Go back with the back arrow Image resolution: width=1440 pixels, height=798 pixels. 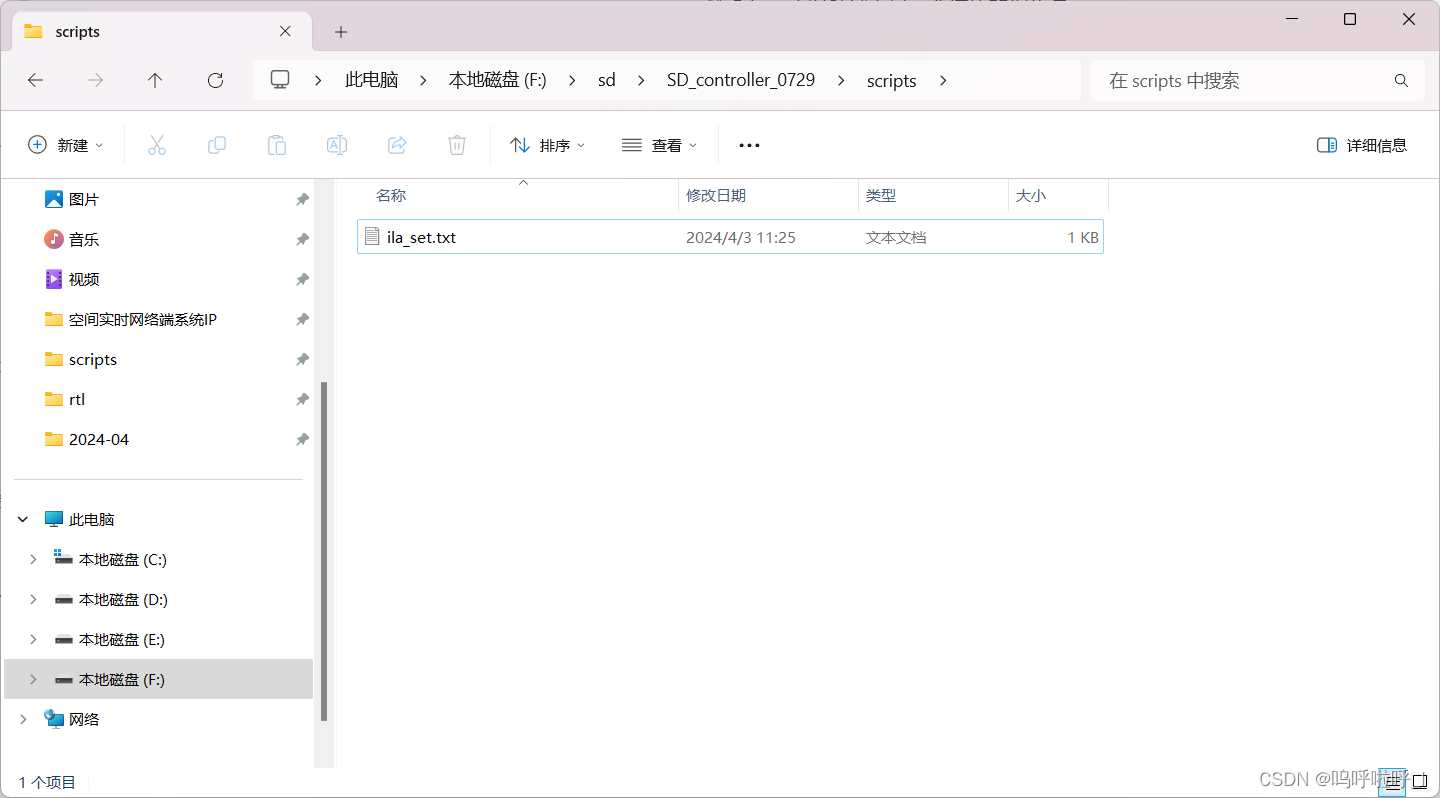click(x=36, y=80)
